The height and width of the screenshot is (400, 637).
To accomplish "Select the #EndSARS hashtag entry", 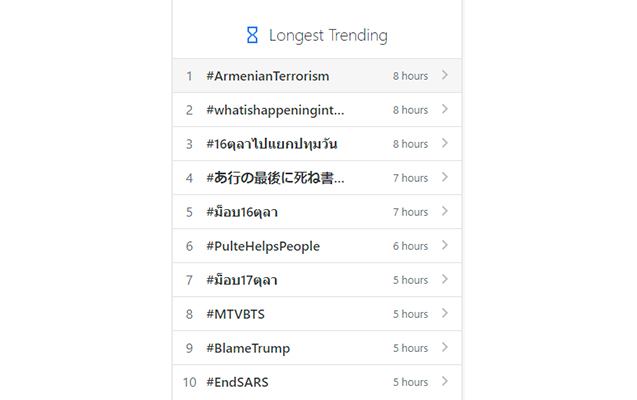I will point(237,383).
